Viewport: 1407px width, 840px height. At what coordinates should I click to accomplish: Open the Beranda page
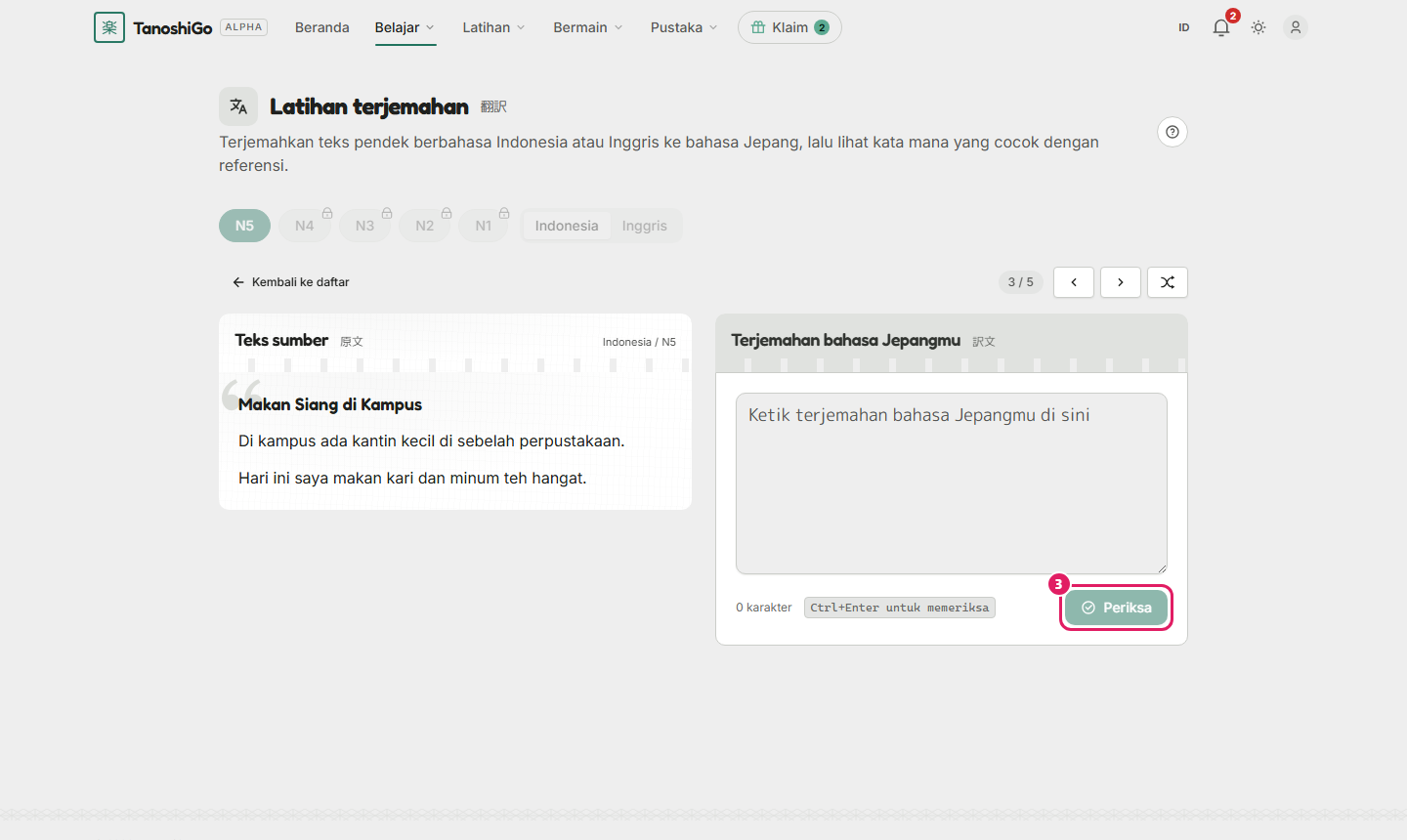tap(322, 27)
